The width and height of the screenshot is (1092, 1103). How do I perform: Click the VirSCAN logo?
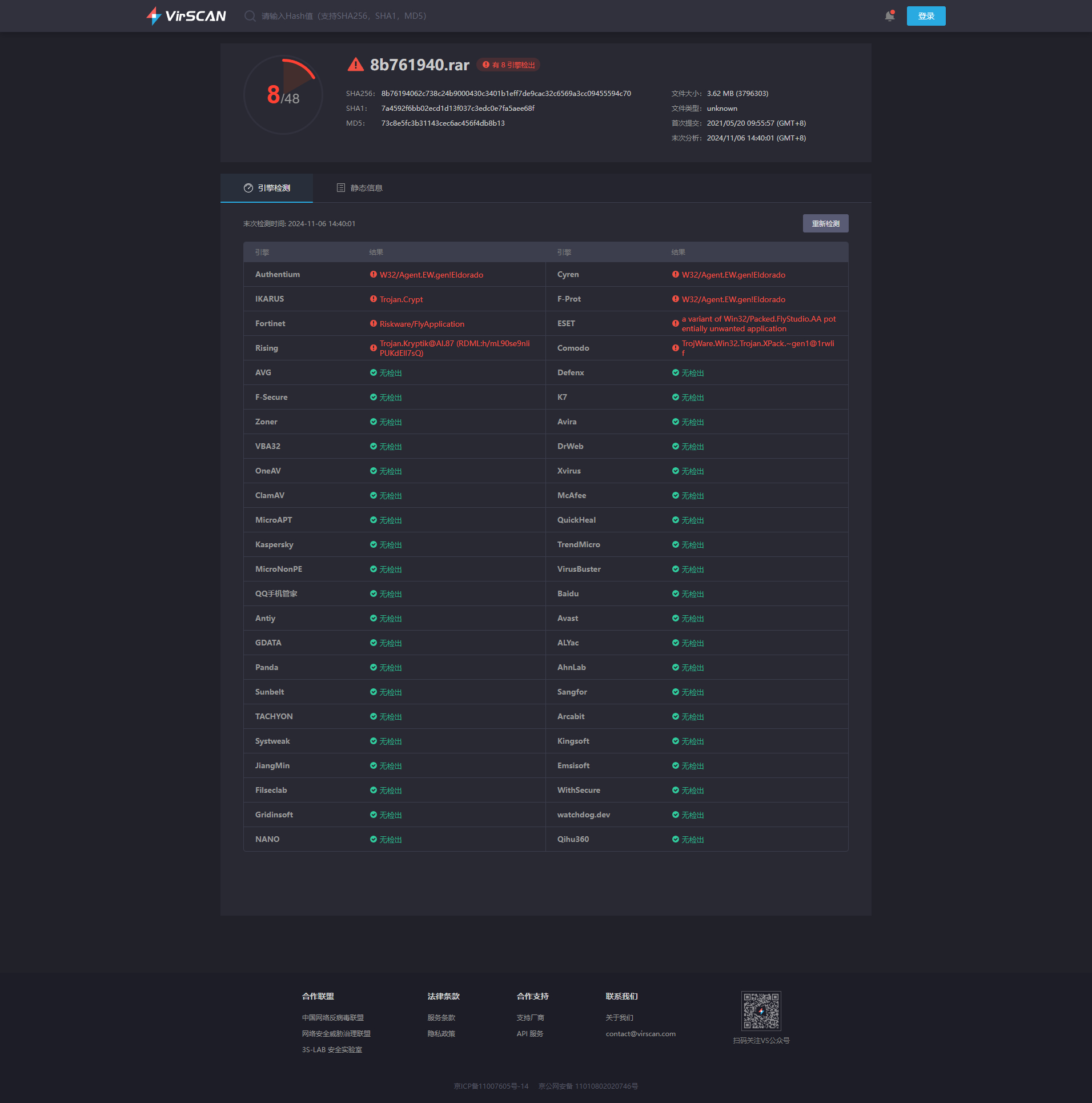(186, 16)
